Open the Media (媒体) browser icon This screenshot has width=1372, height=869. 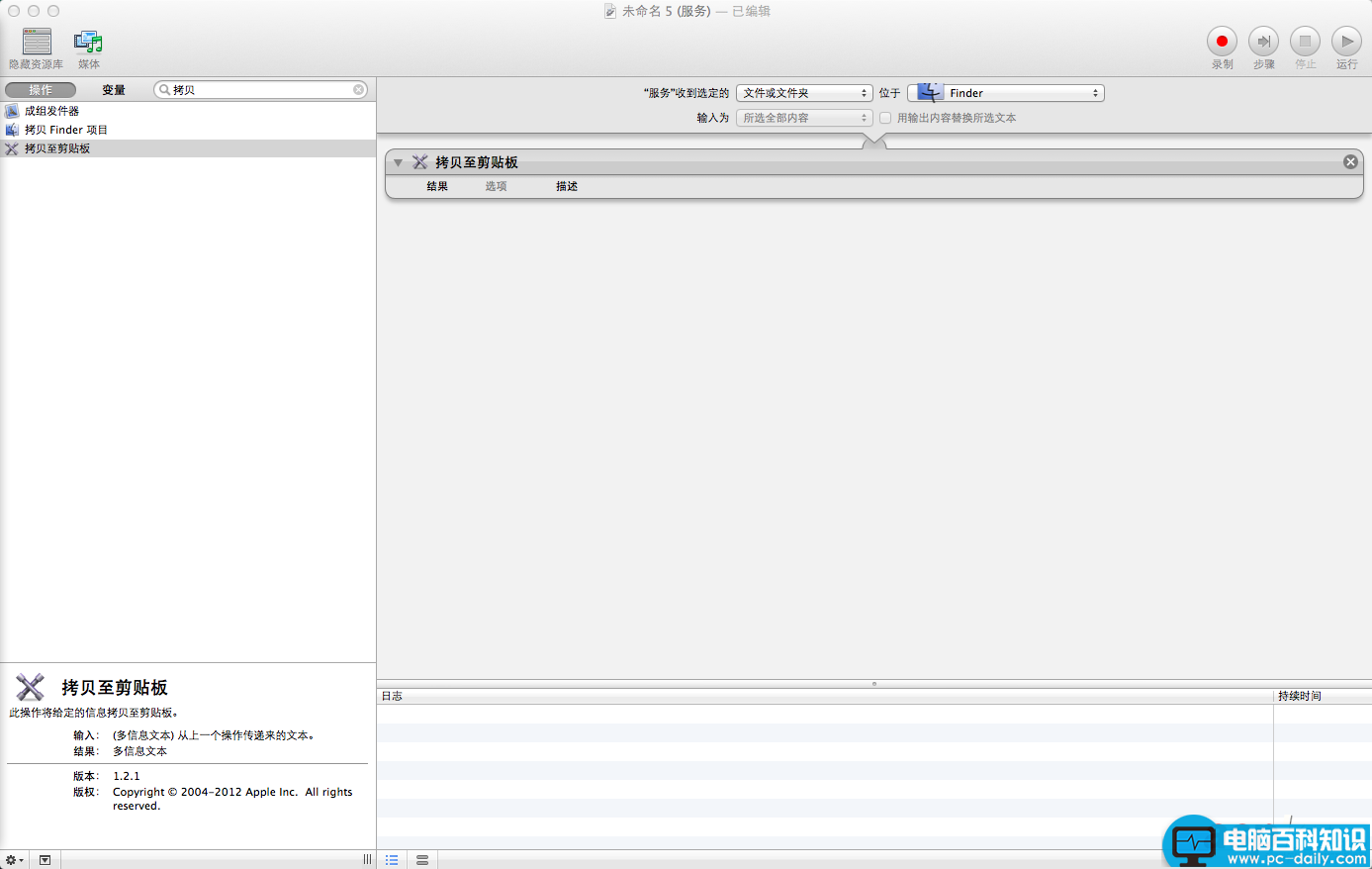tap(88, 42)
